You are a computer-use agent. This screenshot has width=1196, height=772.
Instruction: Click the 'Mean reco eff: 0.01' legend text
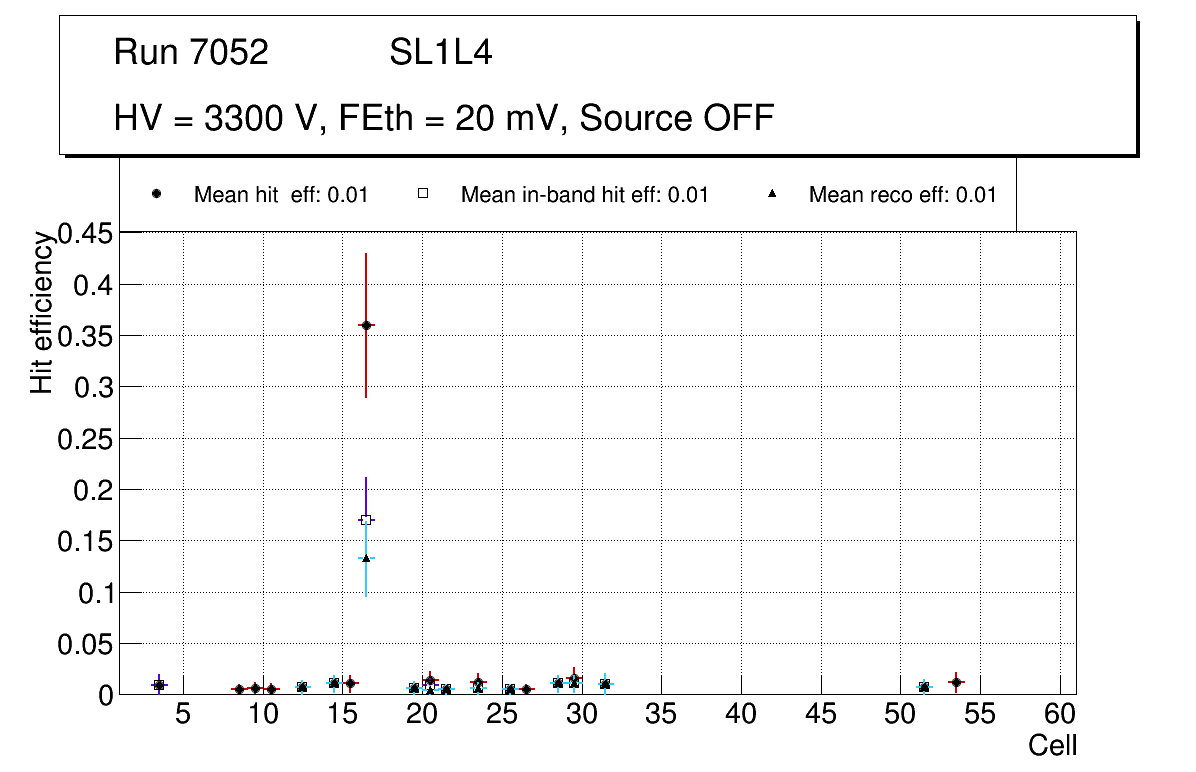tap(902, 195)
